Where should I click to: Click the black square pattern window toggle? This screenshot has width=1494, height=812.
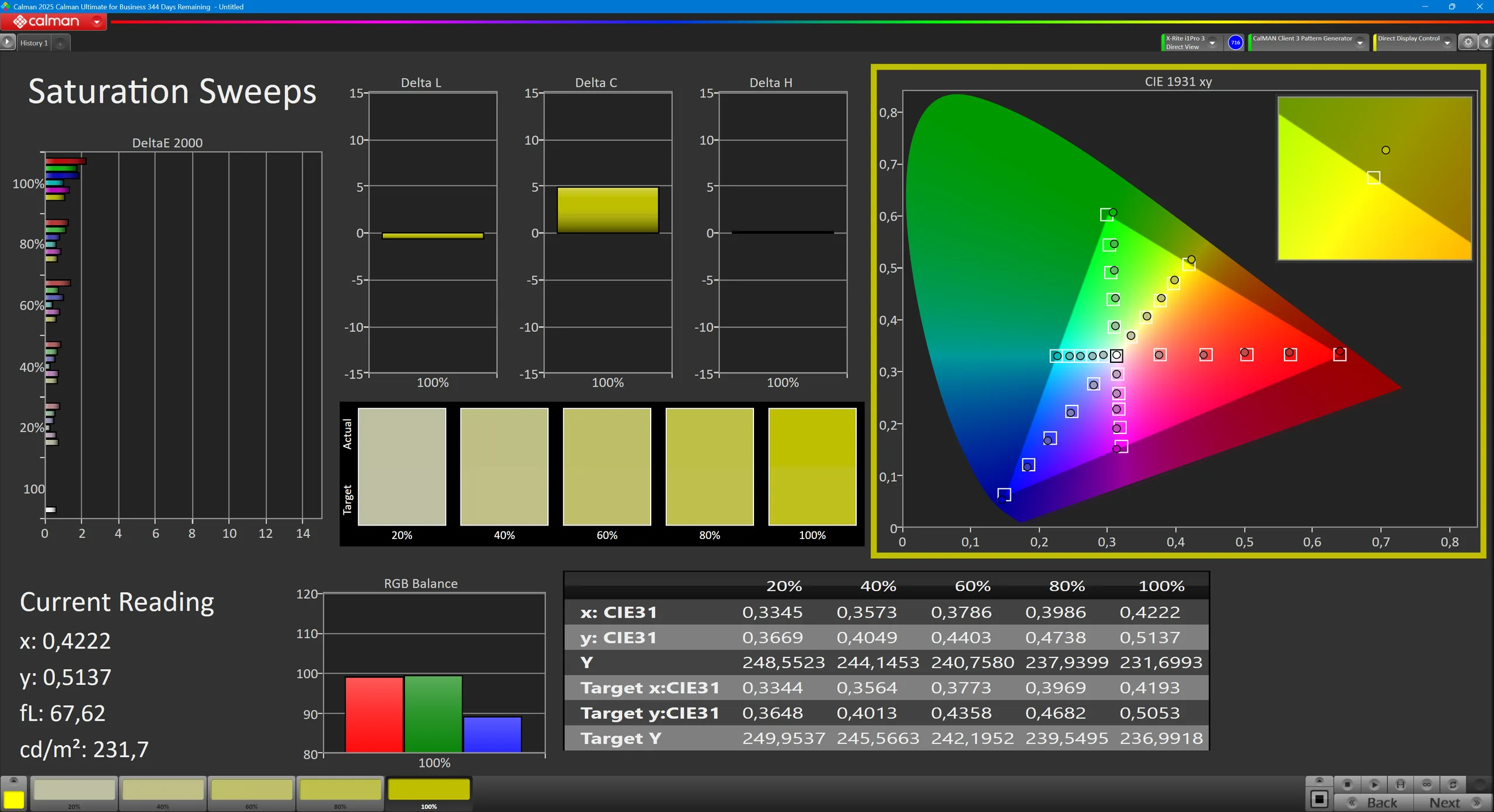(1319, 799)
